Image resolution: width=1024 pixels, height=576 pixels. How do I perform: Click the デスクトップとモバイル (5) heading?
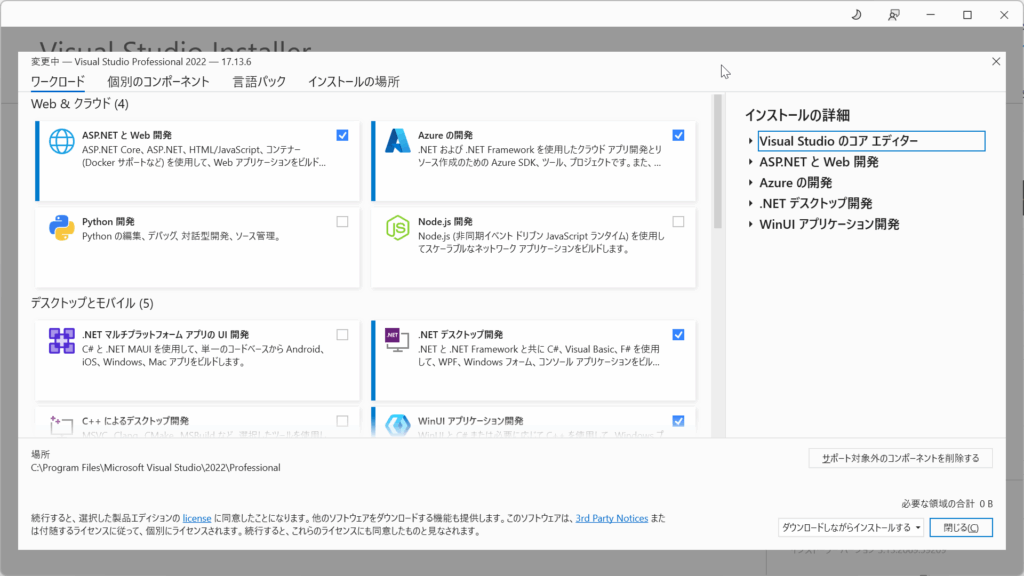click(x=92, y=303)
